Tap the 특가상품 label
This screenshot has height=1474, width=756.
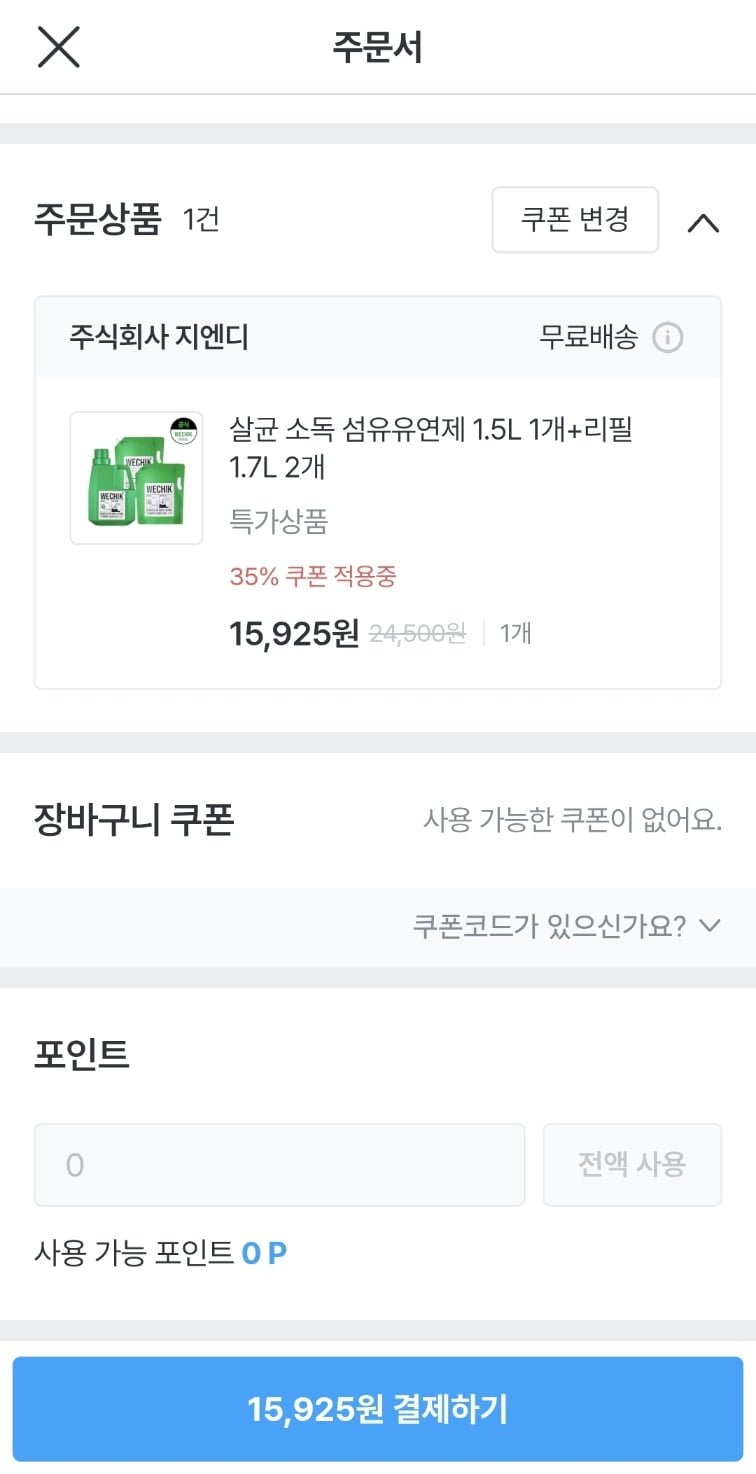pos(279,521)
